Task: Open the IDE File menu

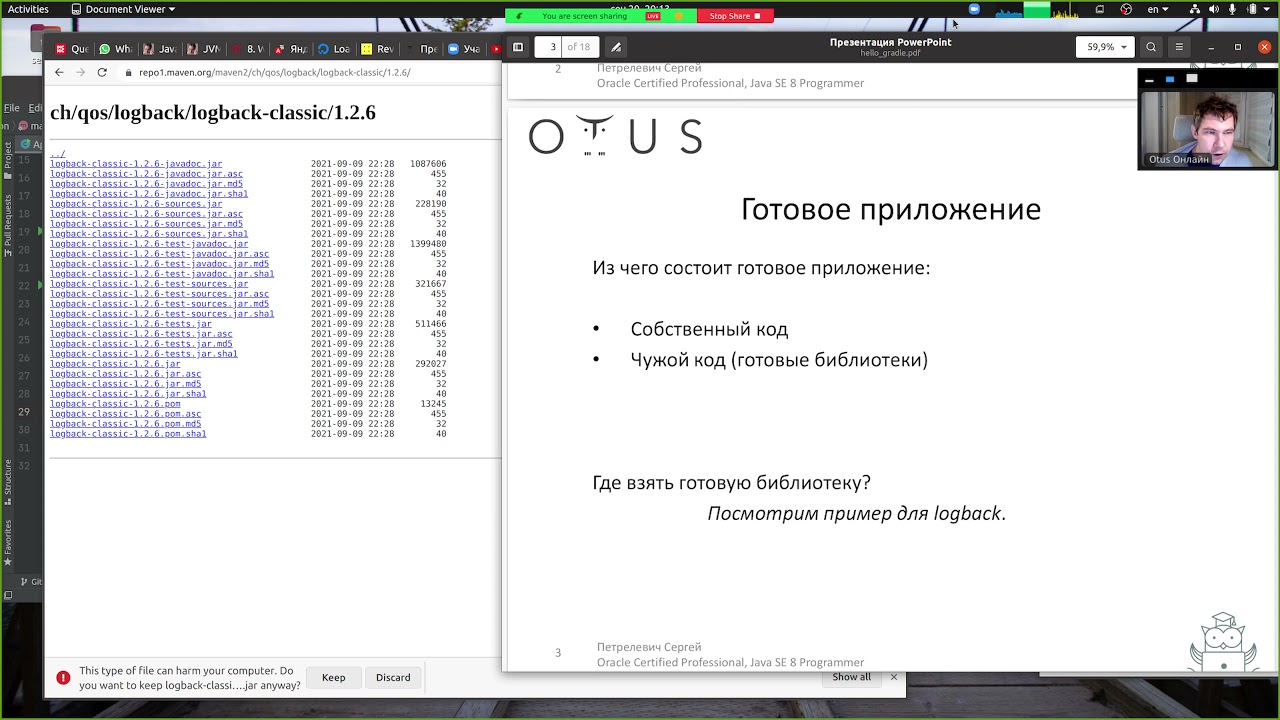Action: pyautogui.click(x=12, y=108)
